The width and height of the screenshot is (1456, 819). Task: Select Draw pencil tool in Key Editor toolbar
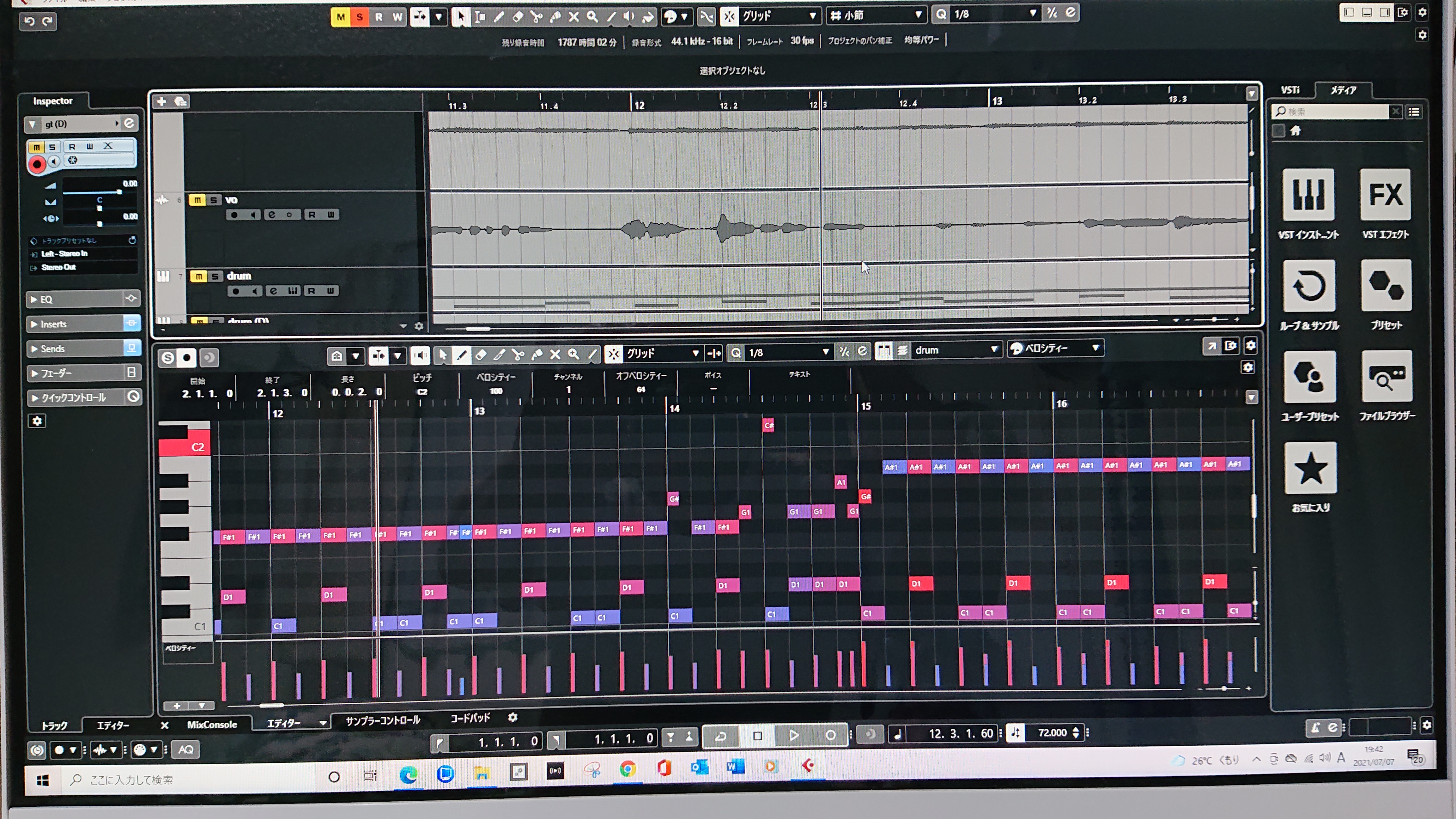click(461, 355)
